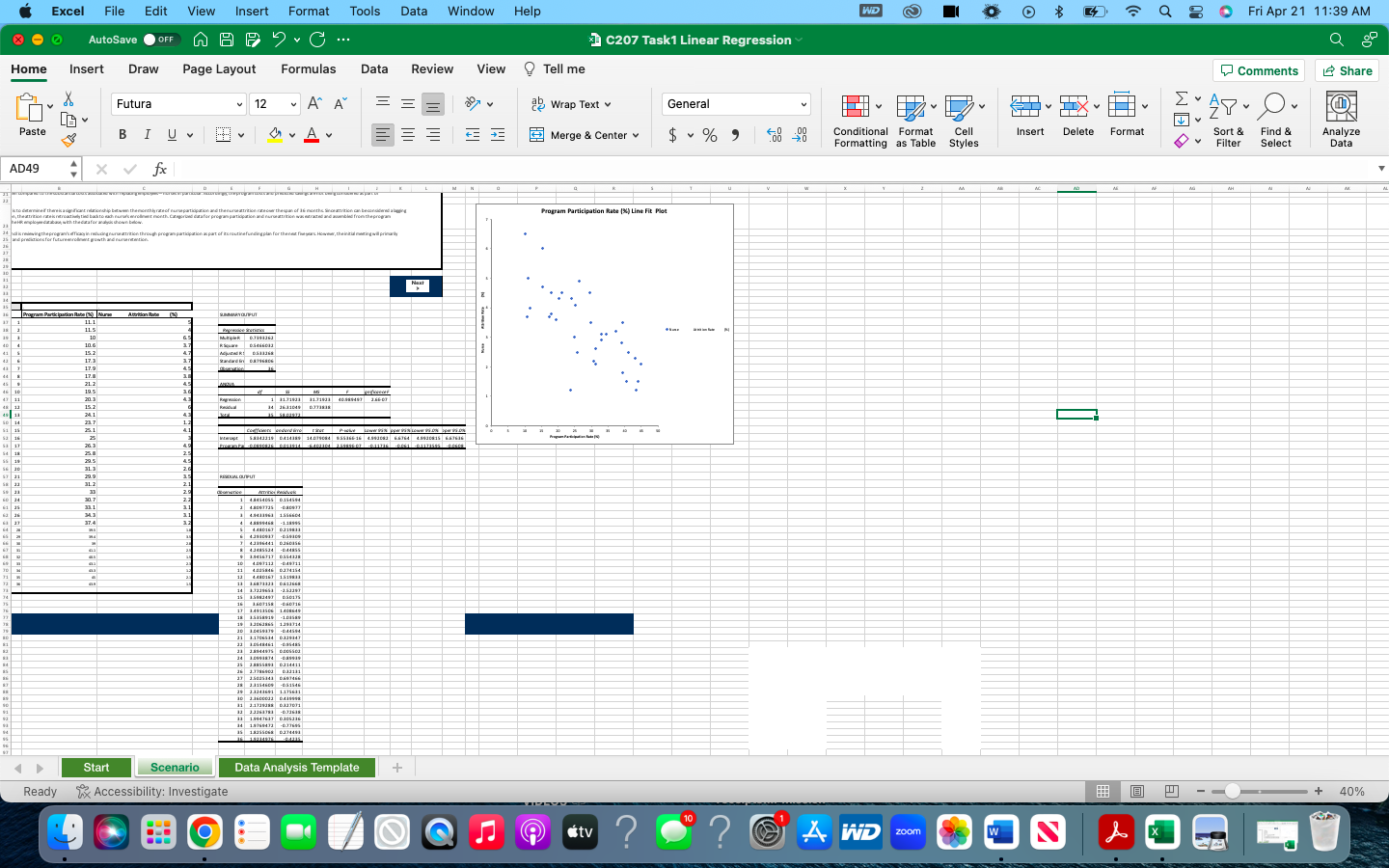Select the Cut scissors icon
The image size is (1389, 868).
pos(68,99)
